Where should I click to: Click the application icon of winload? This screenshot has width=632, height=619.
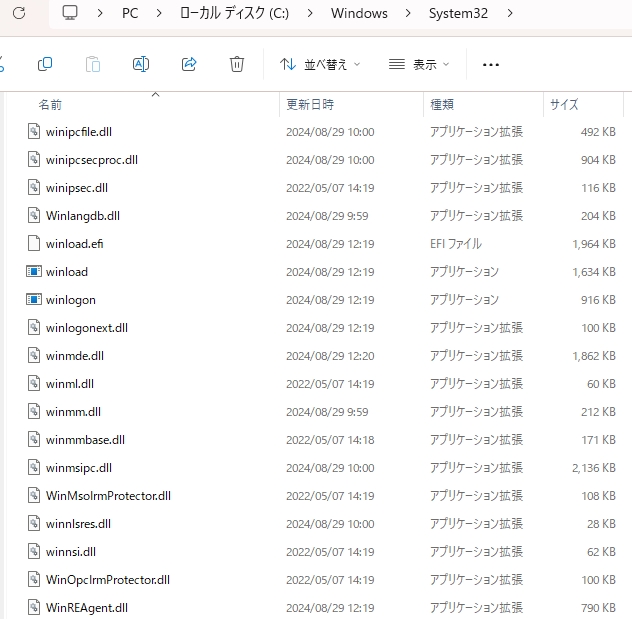coord(34,272)
